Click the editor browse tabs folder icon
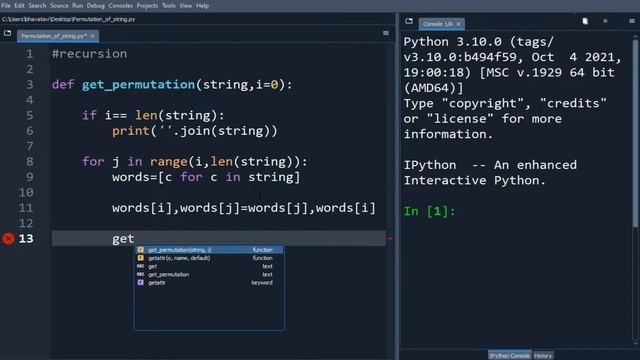 point(7,33)
